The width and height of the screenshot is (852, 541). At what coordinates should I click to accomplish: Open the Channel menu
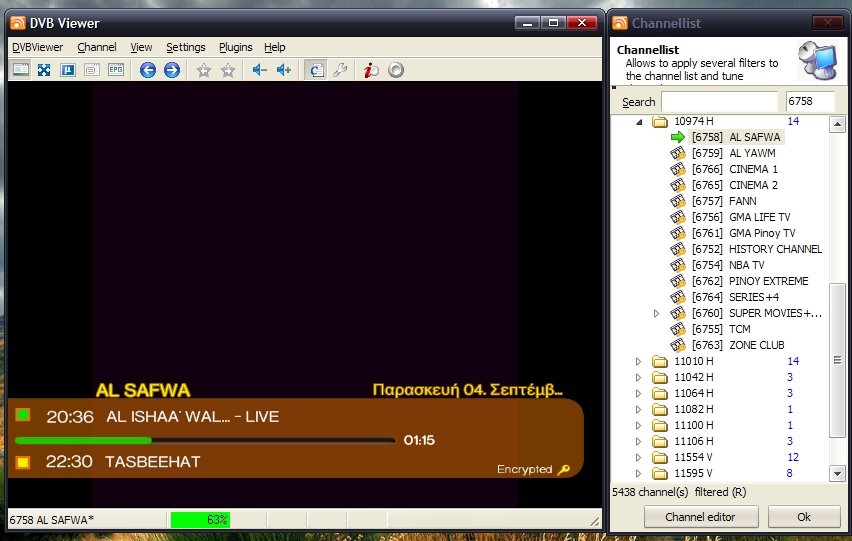tap(97, 47)
